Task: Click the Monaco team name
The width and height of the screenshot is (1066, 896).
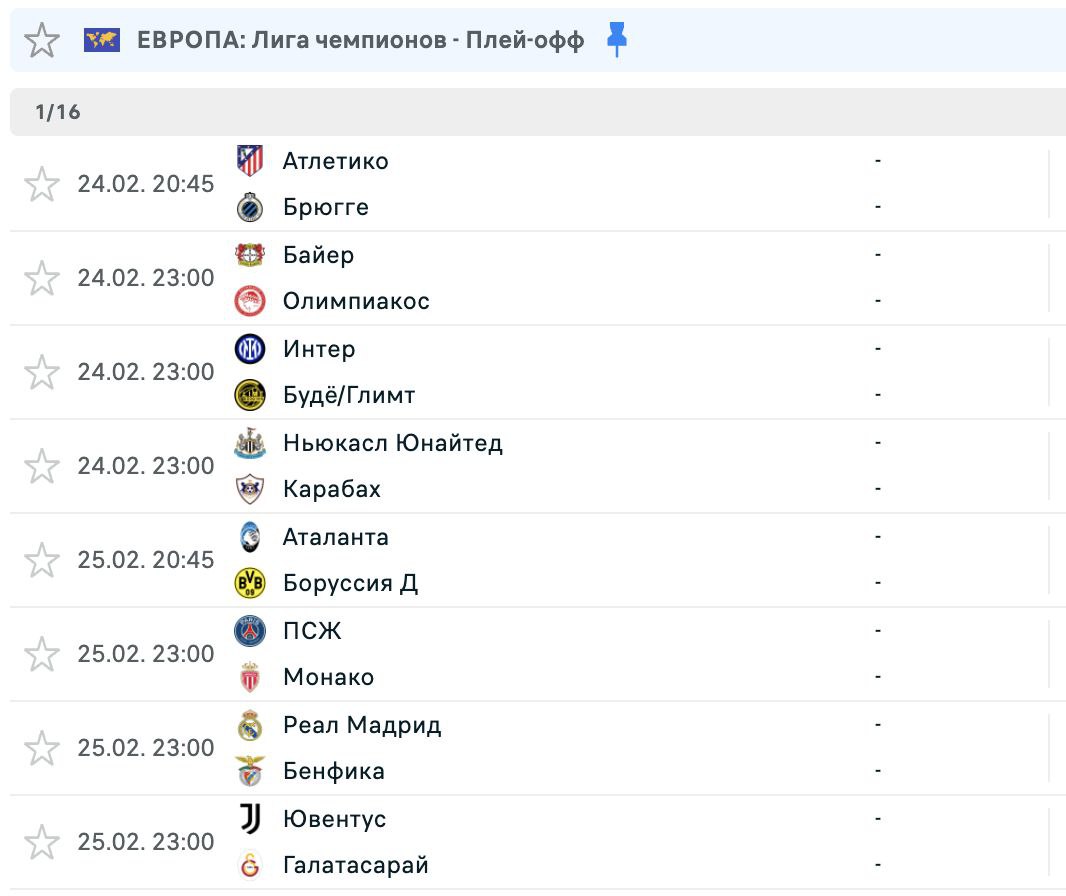Action: pyautogui.click(x=328, y=677)
